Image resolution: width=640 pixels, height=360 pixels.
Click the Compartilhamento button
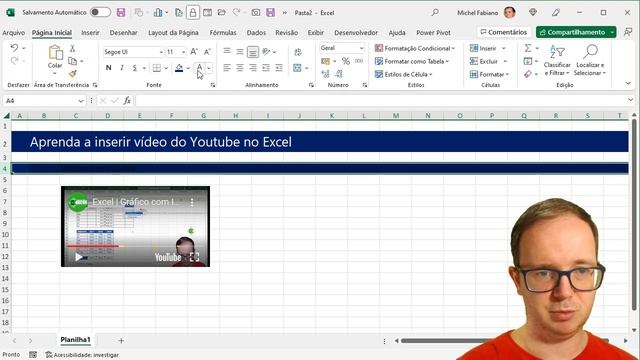tap(572, 32)
